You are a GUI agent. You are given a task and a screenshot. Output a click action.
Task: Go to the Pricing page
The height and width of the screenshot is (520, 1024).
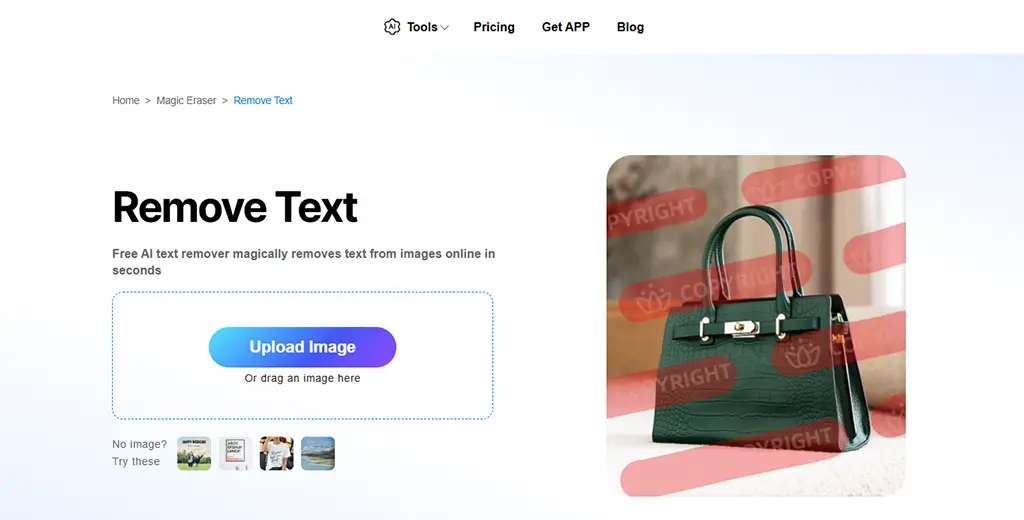tap(494, 27)
